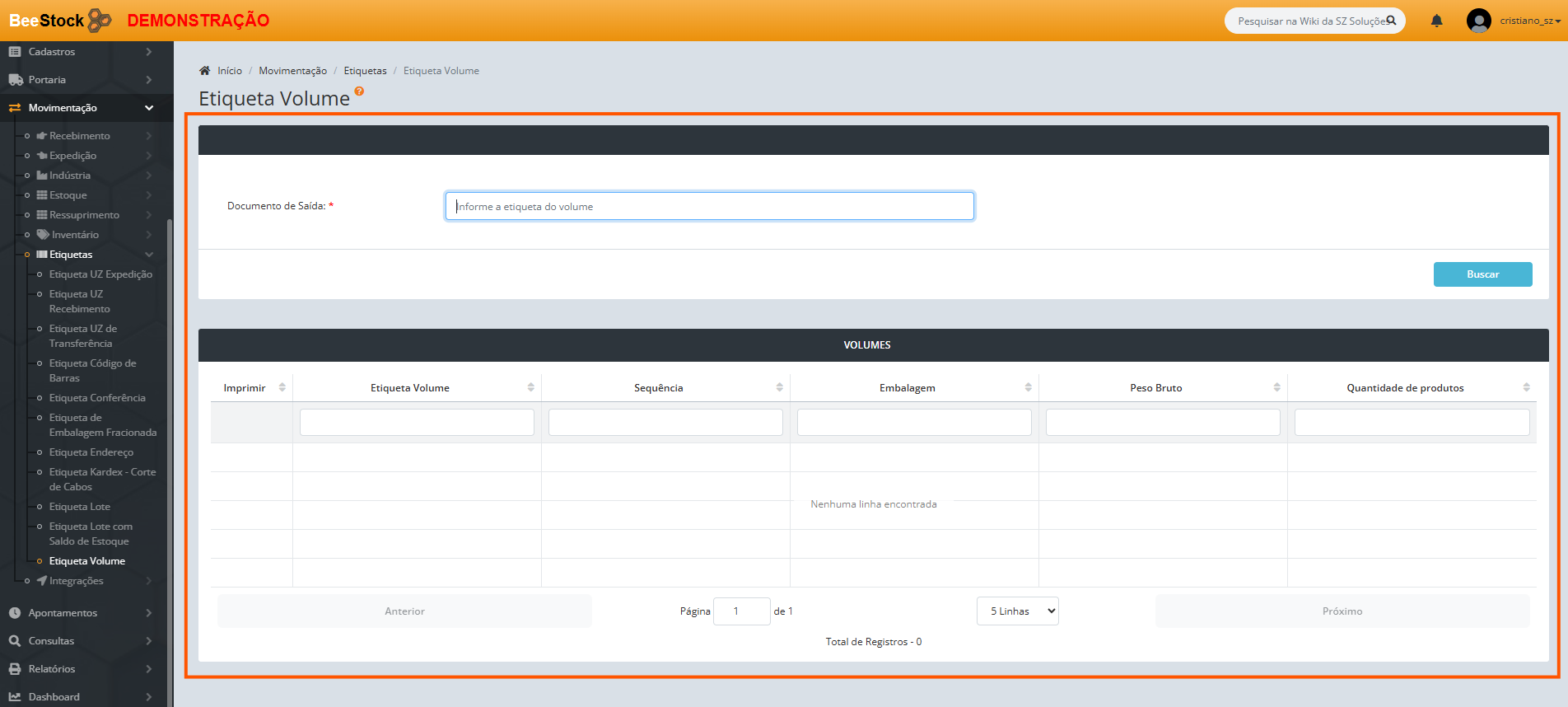Image resolution: width=1568 pixels, height=707 pixels.
Task: Select Etiqueta Endereço menu item
Action: point(91,452)
